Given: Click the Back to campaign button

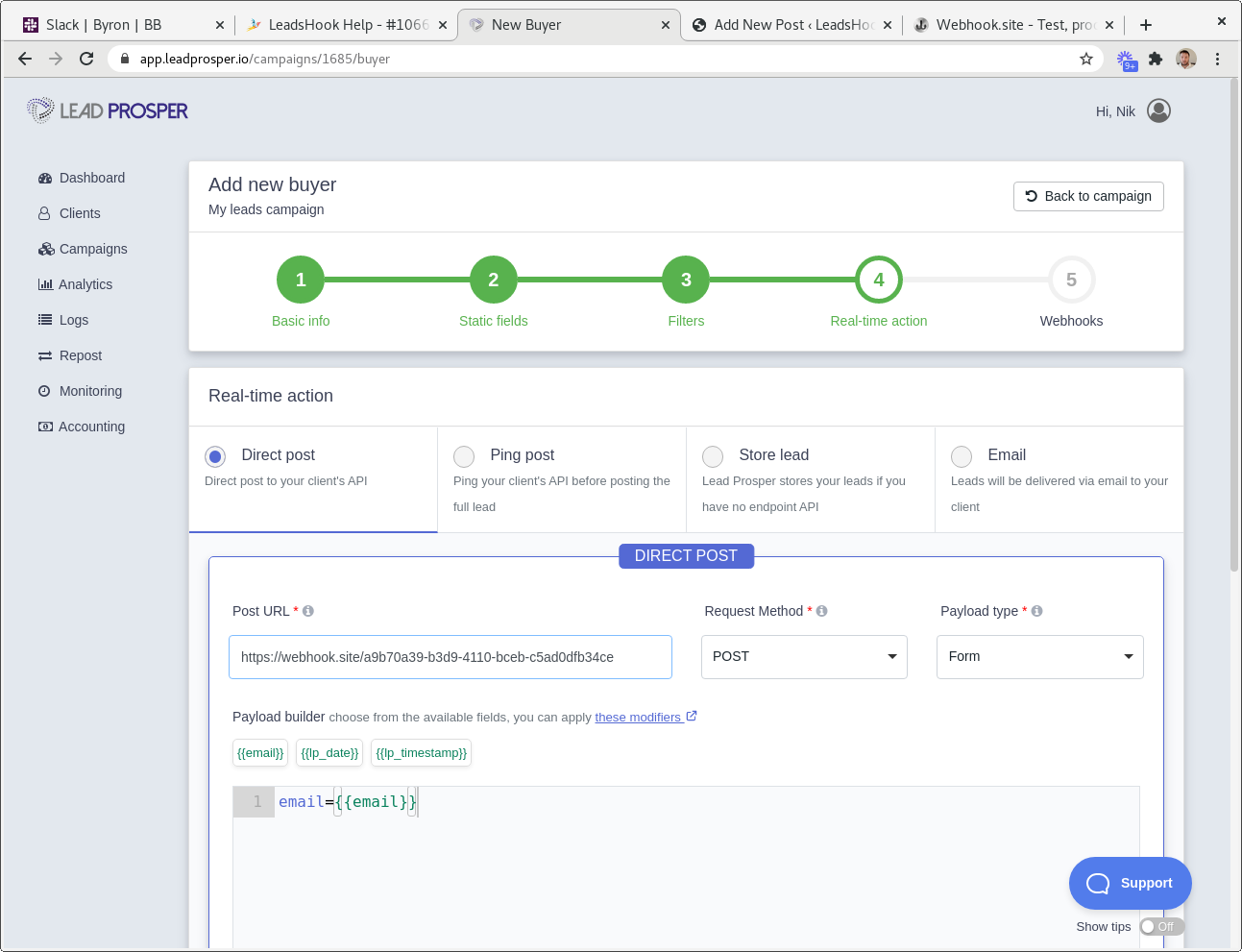Looking at the screenshot, I should (1088, 196).
